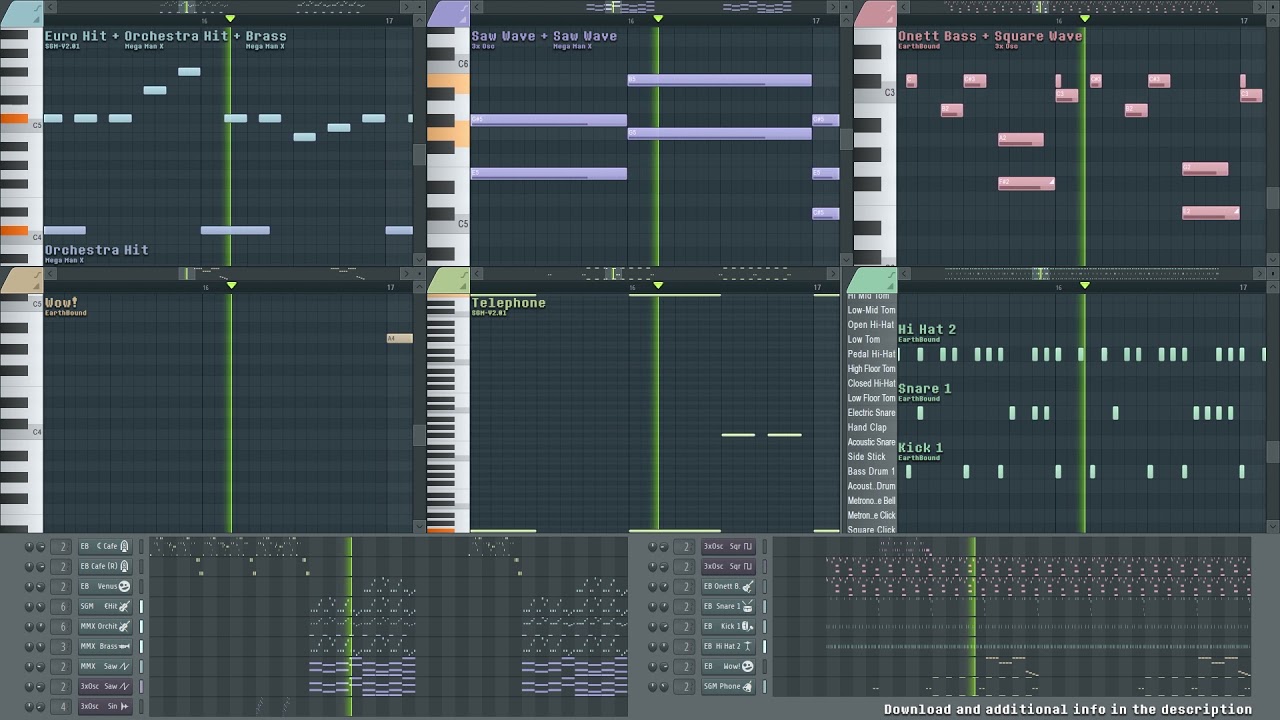Select the Bass Drum 1 drum row label
This screenshot has width=1280, height=720.
[872, 471]
